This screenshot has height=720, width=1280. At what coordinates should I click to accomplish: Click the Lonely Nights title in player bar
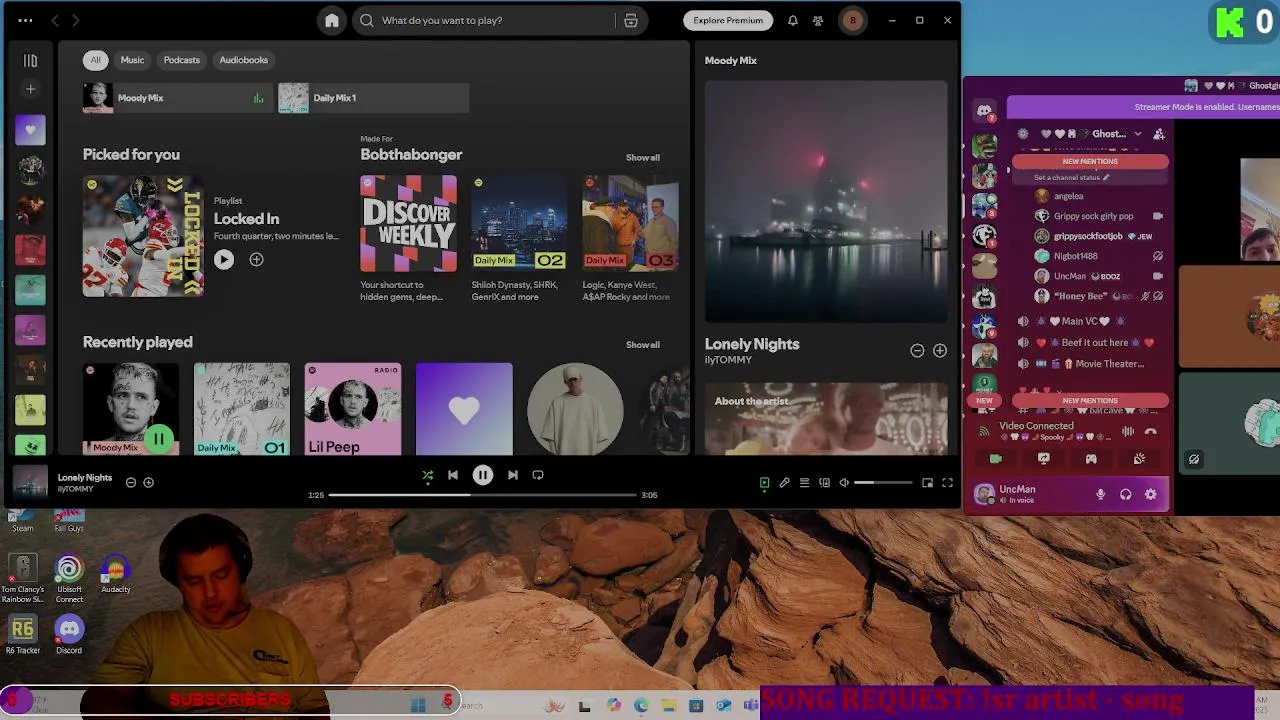point(85,477)
